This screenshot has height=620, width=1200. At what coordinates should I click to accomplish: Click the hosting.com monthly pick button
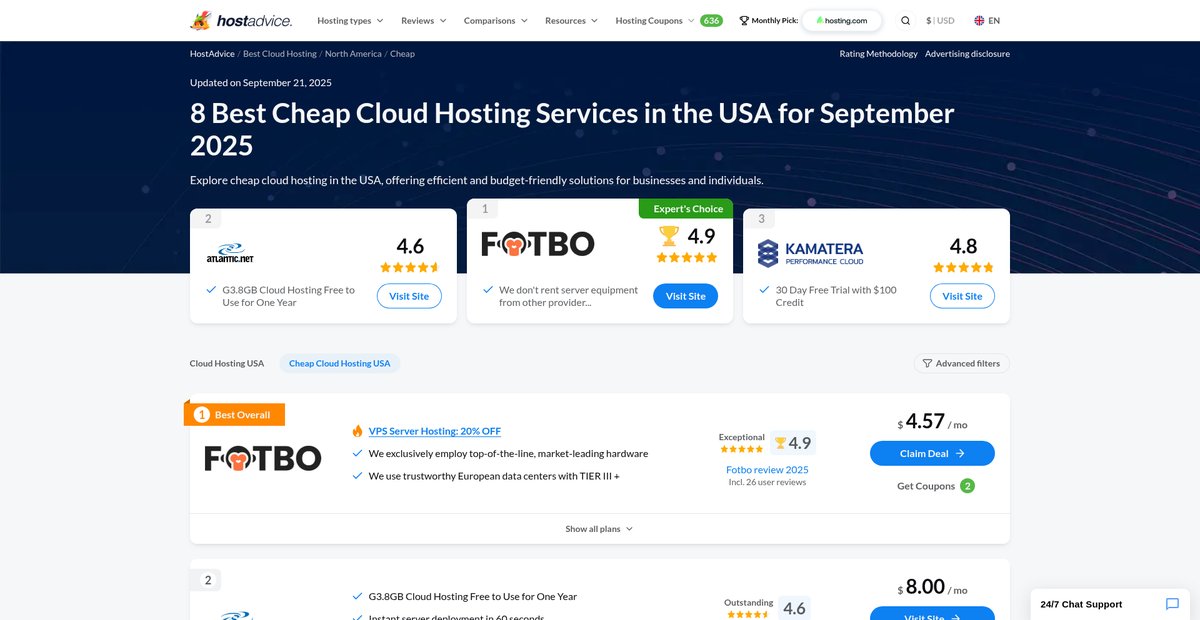click(841, 20)
